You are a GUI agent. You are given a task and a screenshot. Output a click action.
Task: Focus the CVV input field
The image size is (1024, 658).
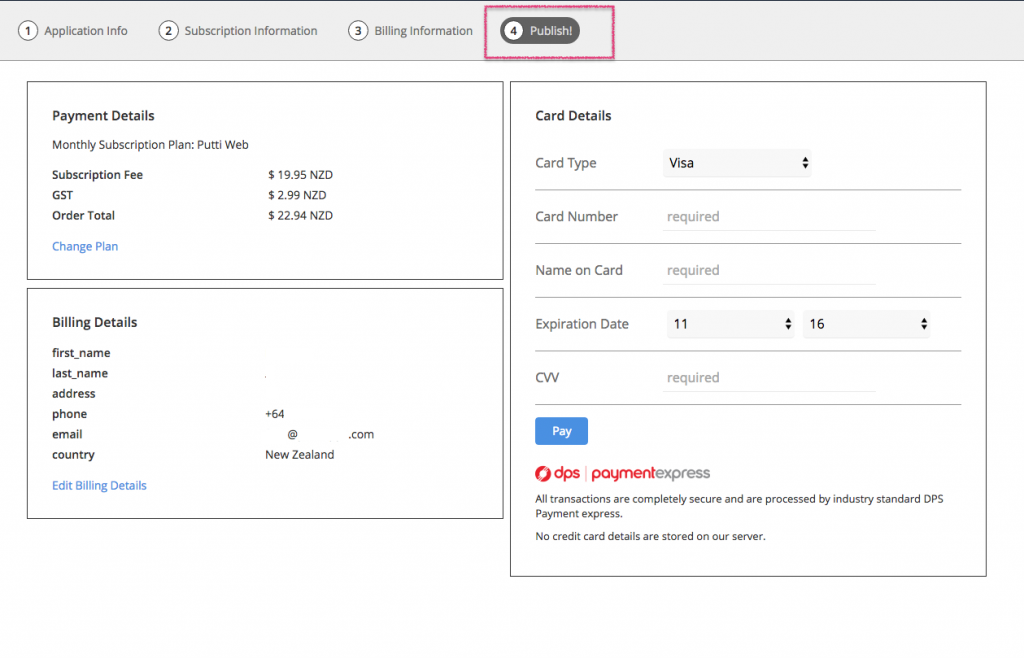(768, 378)
